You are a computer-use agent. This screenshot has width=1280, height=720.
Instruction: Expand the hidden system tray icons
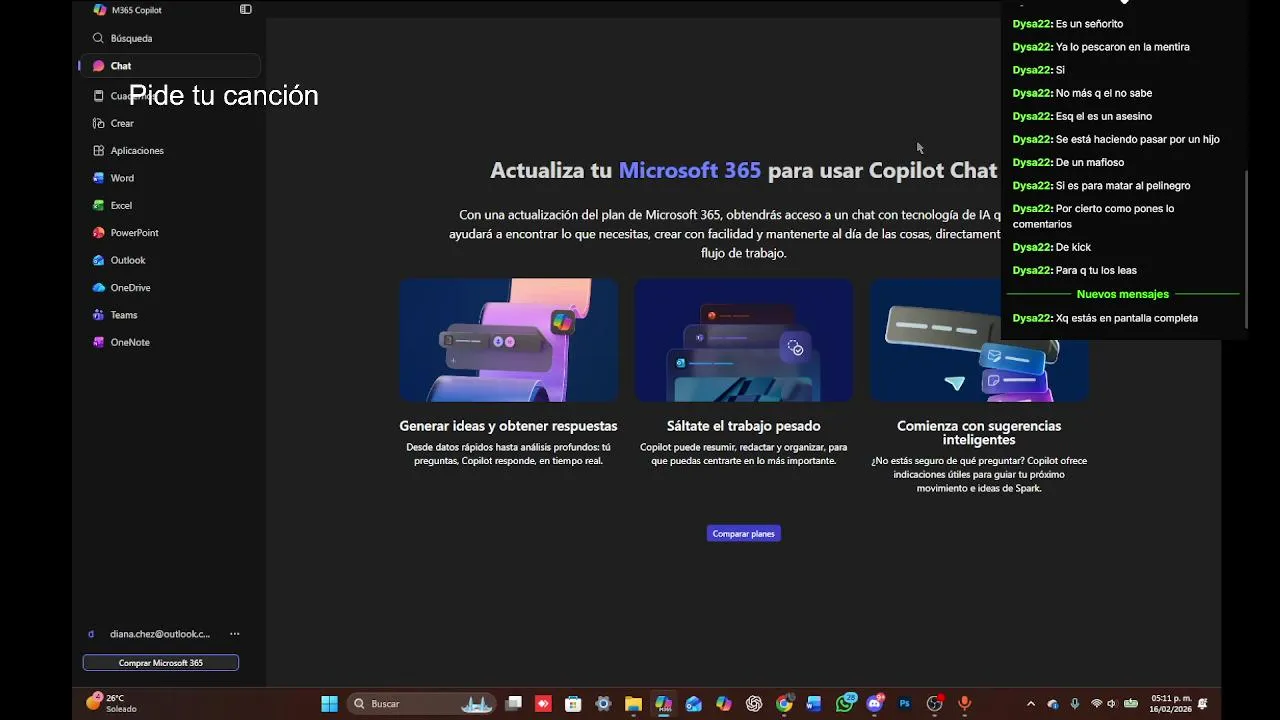1031,704
